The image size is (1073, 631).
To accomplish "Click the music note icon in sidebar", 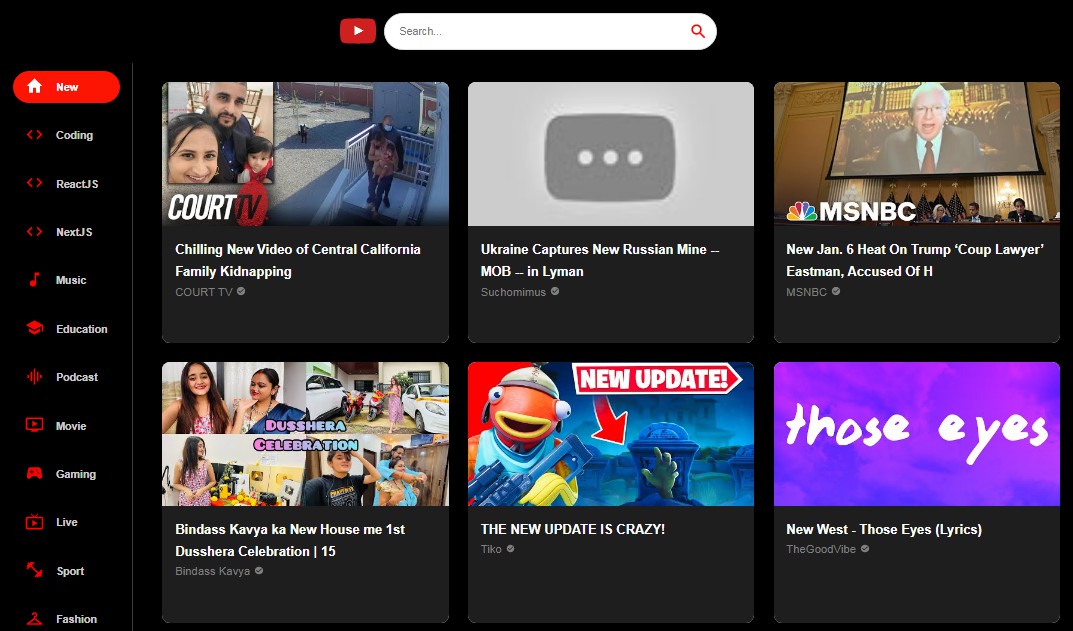I will [x=34, y=280].
